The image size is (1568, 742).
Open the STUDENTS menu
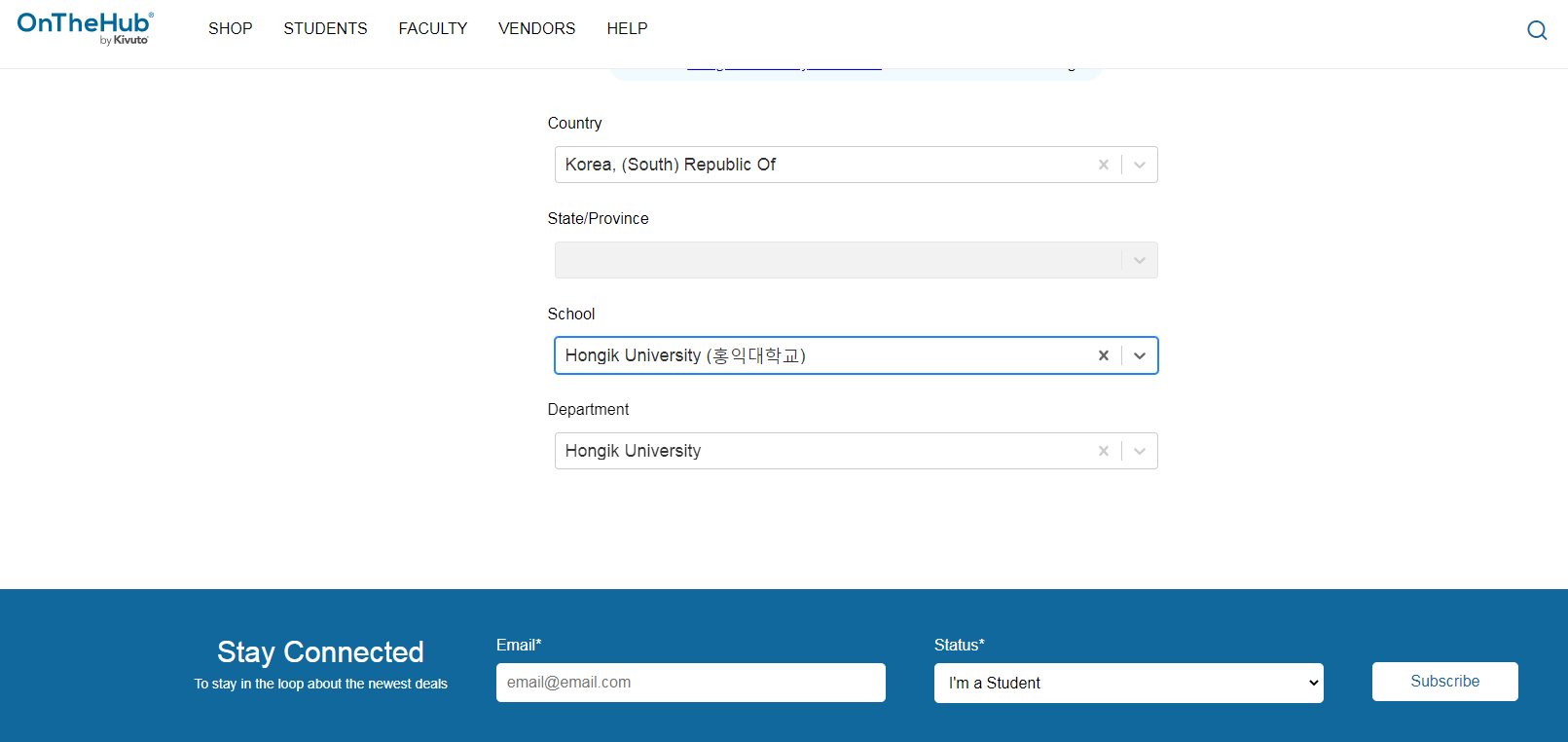(x=325, y=28)
